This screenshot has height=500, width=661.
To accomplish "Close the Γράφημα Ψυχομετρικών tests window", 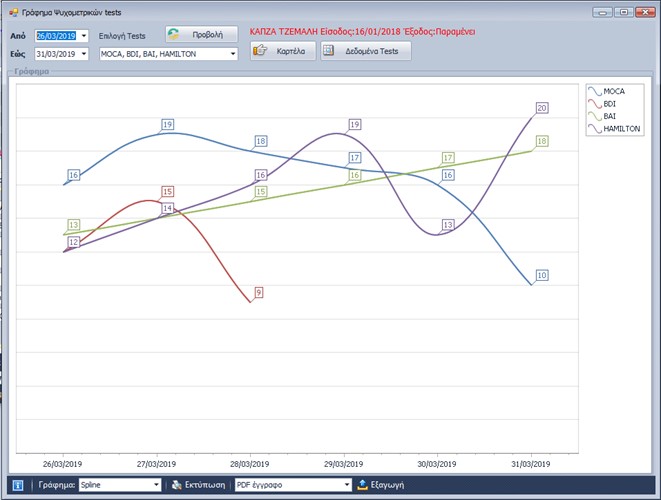I will (x=645, y=13).
